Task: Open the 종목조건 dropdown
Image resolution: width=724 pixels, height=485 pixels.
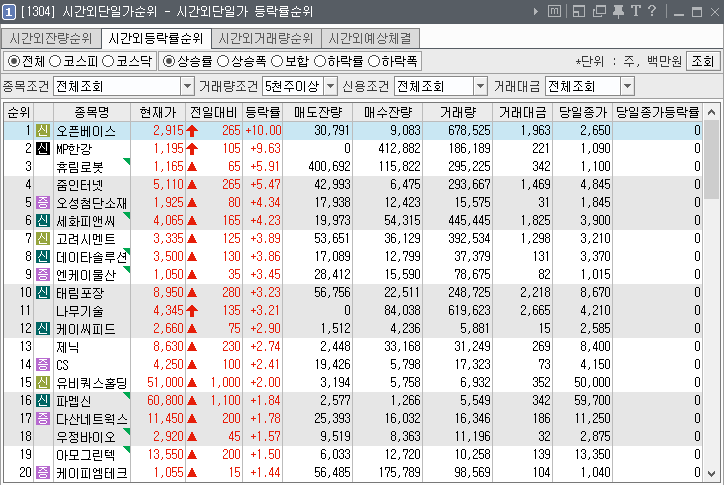Action: click(x=187, y=86)
